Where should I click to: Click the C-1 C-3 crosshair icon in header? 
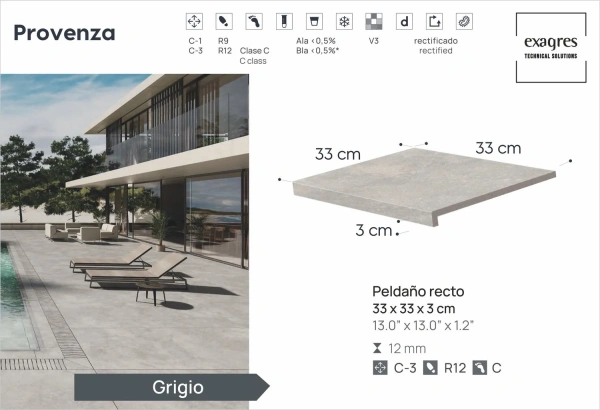[x=196, y=21]
